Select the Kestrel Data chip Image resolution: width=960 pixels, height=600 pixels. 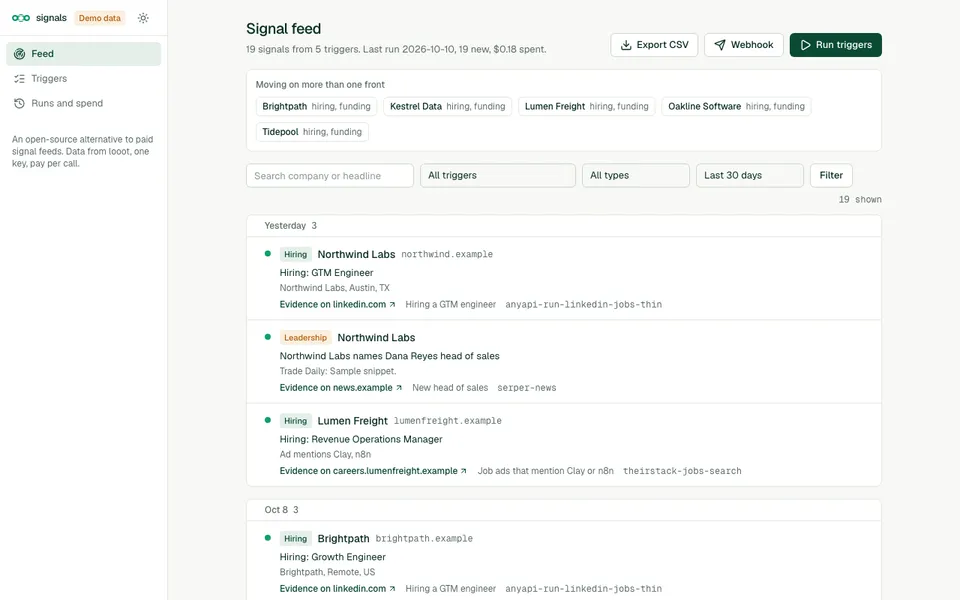[x=448, y=106]
